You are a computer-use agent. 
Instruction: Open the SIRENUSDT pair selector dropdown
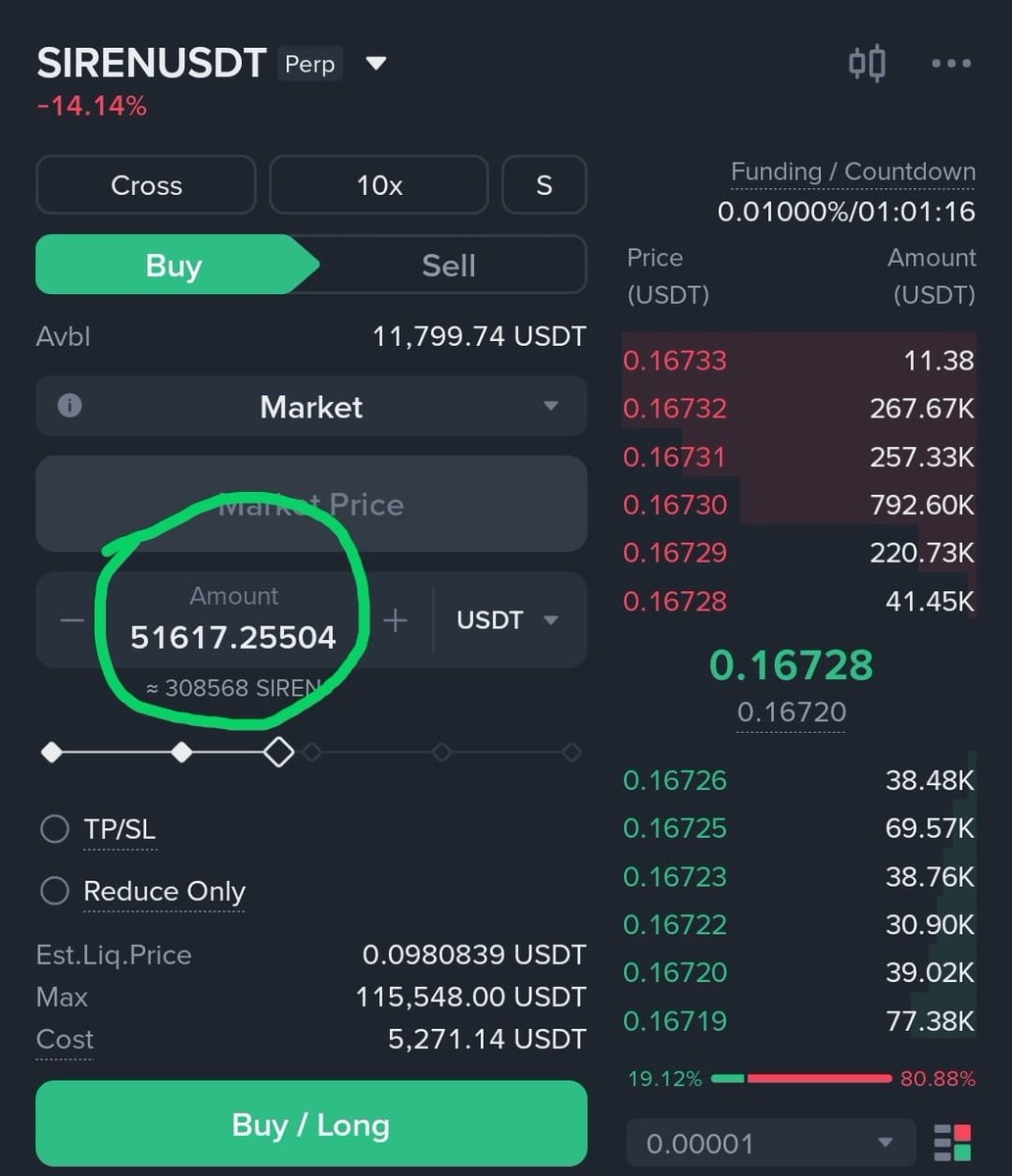coord(376,63)
